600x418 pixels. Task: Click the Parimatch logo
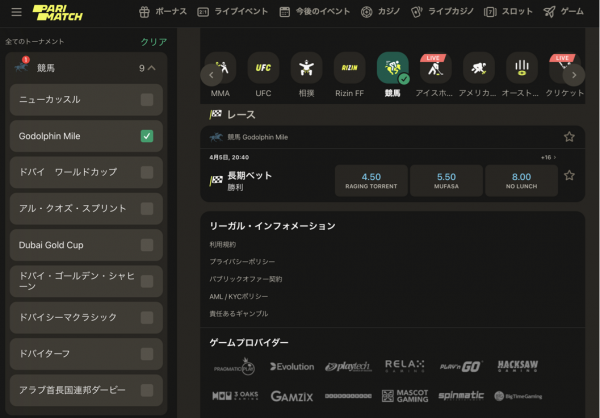coord(57,12)
